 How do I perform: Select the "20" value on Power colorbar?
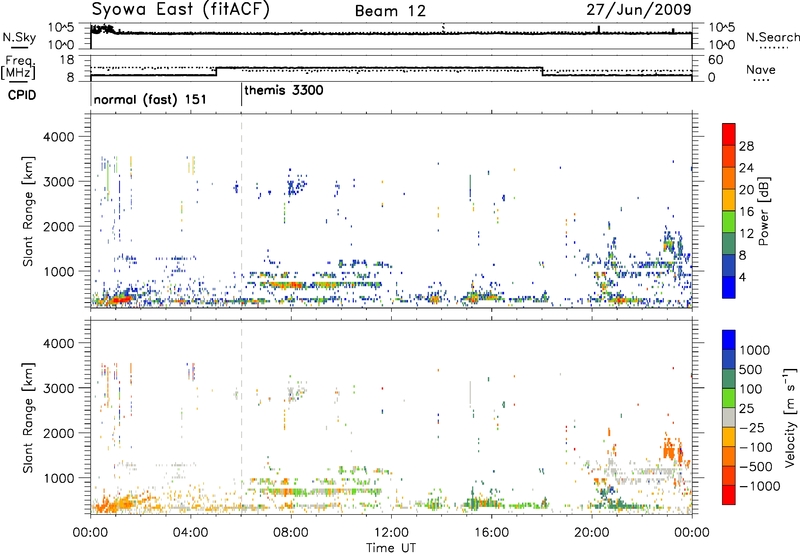pyautogui.click(x=746, y=190)
